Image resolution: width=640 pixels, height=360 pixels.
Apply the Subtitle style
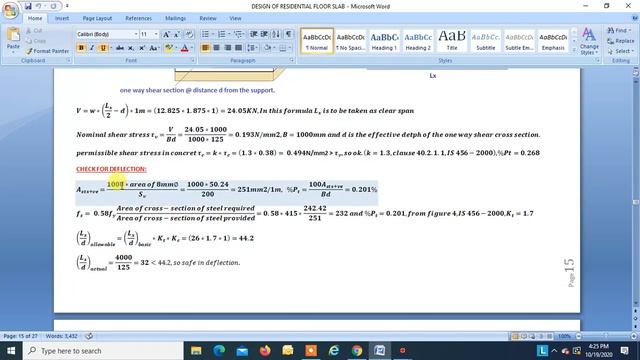tap(486, 41)
